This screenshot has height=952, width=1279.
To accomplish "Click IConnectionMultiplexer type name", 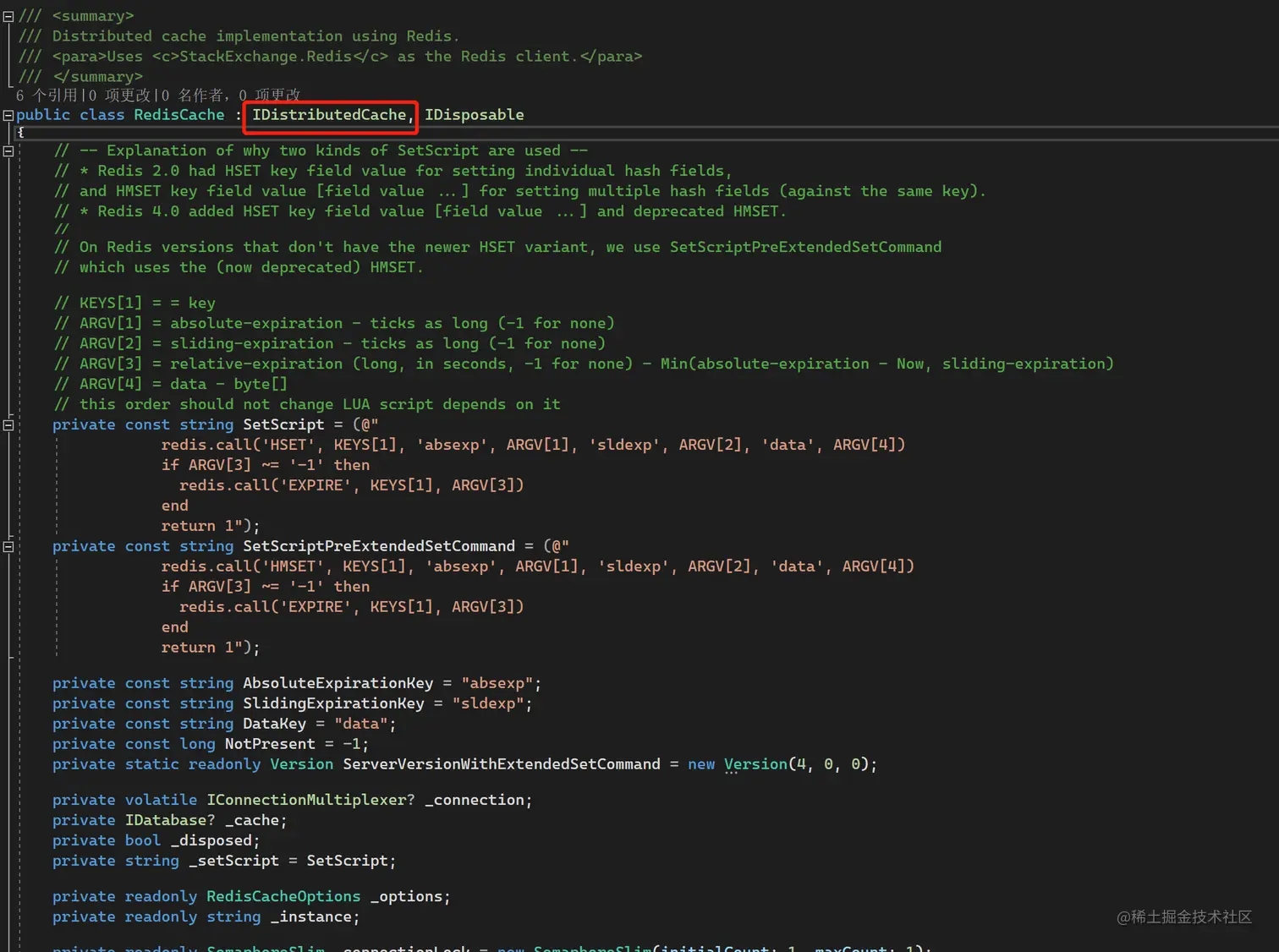I will [306, 800].
